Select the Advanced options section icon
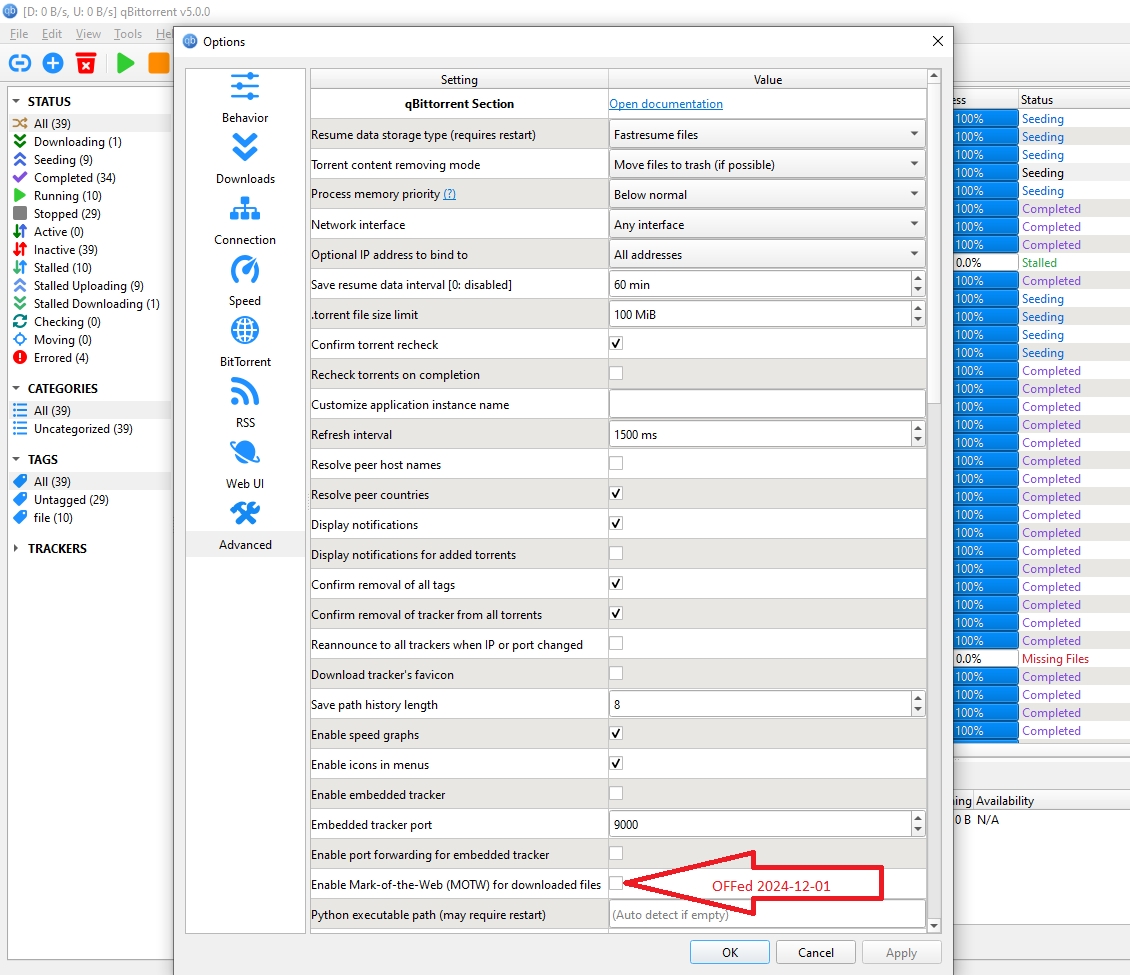The width and height of the screenshot is (1130, 975). click(245, 514)
